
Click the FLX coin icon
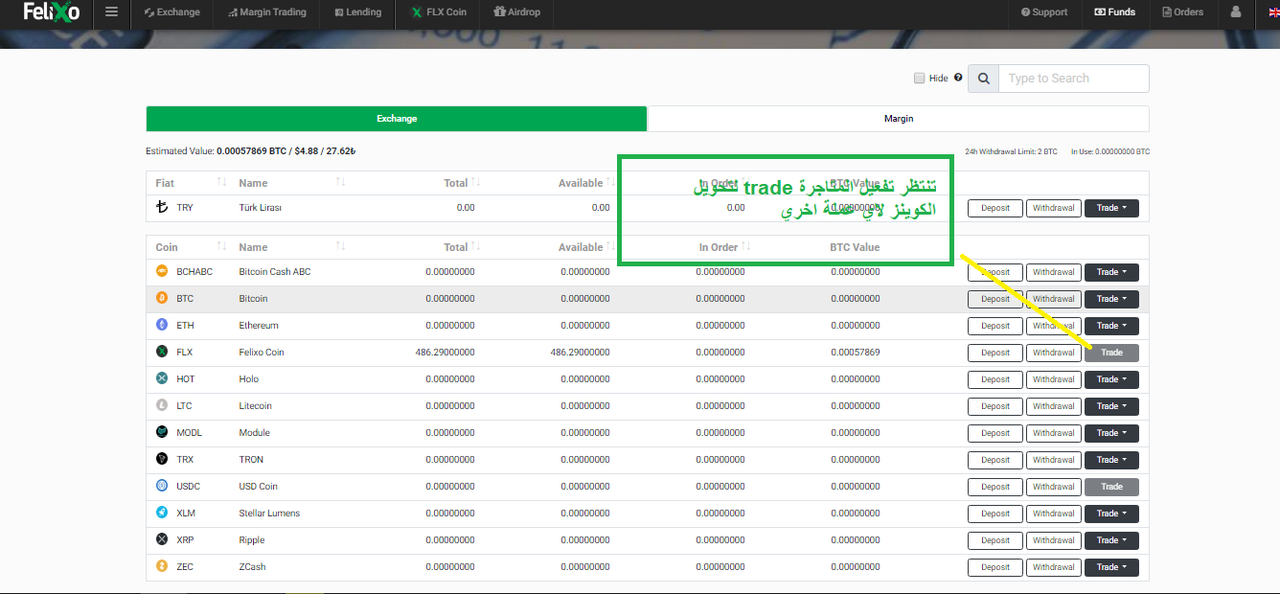point(162,352)
